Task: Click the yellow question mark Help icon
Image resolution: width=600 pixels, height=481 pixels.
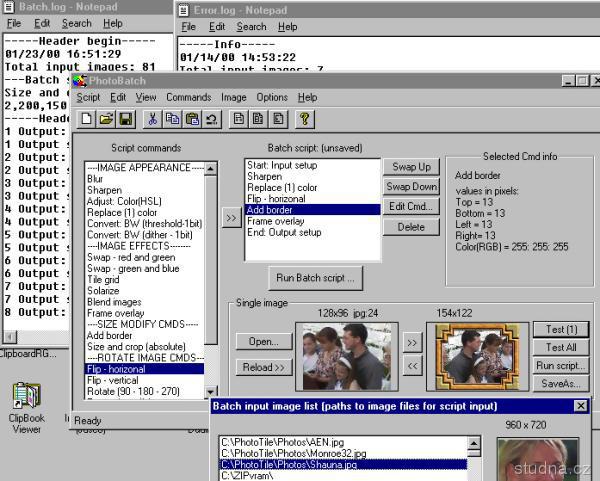Action: (x=305, y=119)
